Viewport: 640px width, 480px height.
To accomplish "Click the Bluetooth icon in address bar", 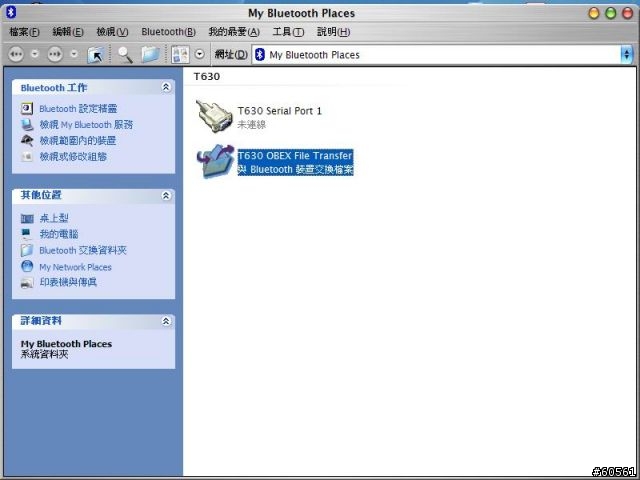I will click(260, 54).
